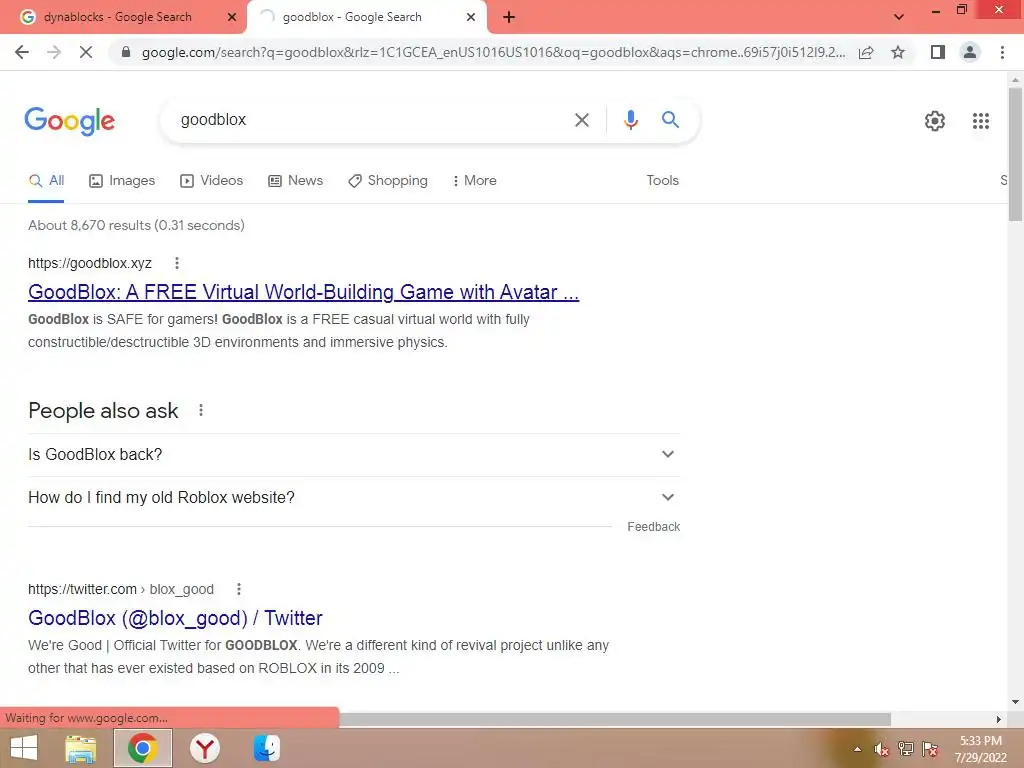Open the Chrome profile avatar
The width and height of the screenshot is (1024, 768).
tap(970, 52)
